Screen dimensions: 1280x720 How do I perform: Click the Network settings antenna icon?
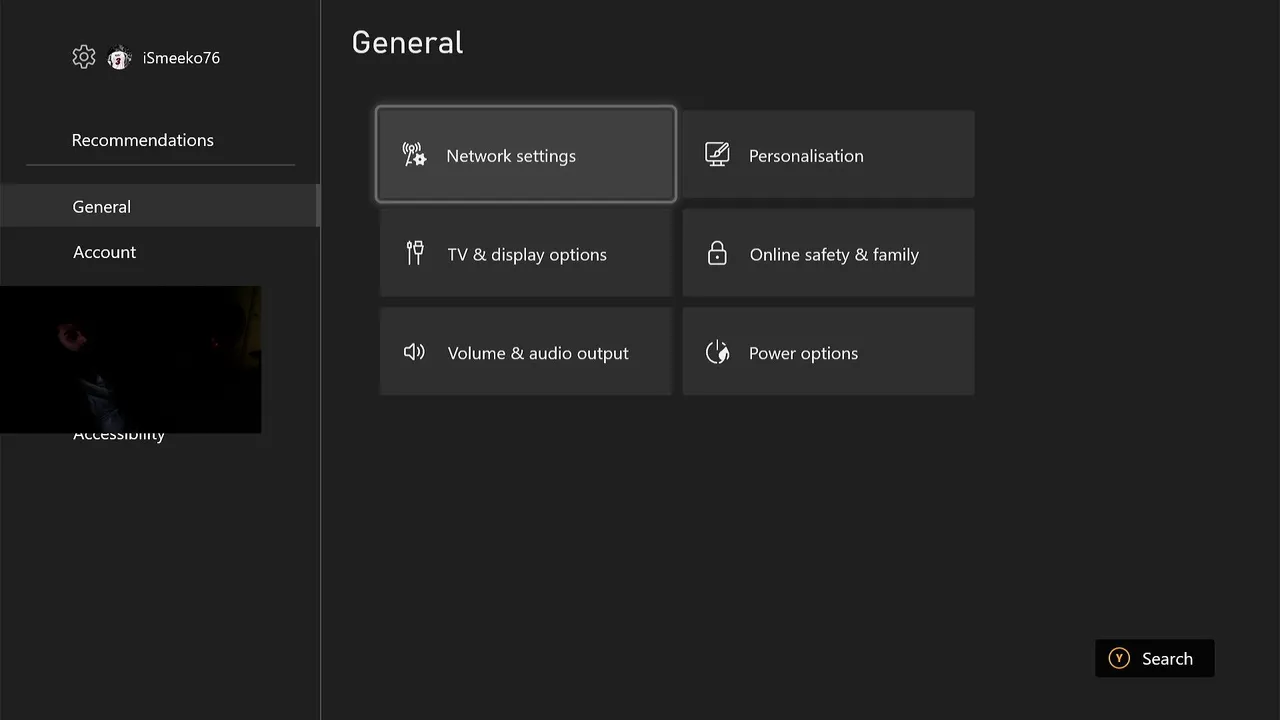coord(414,155)
